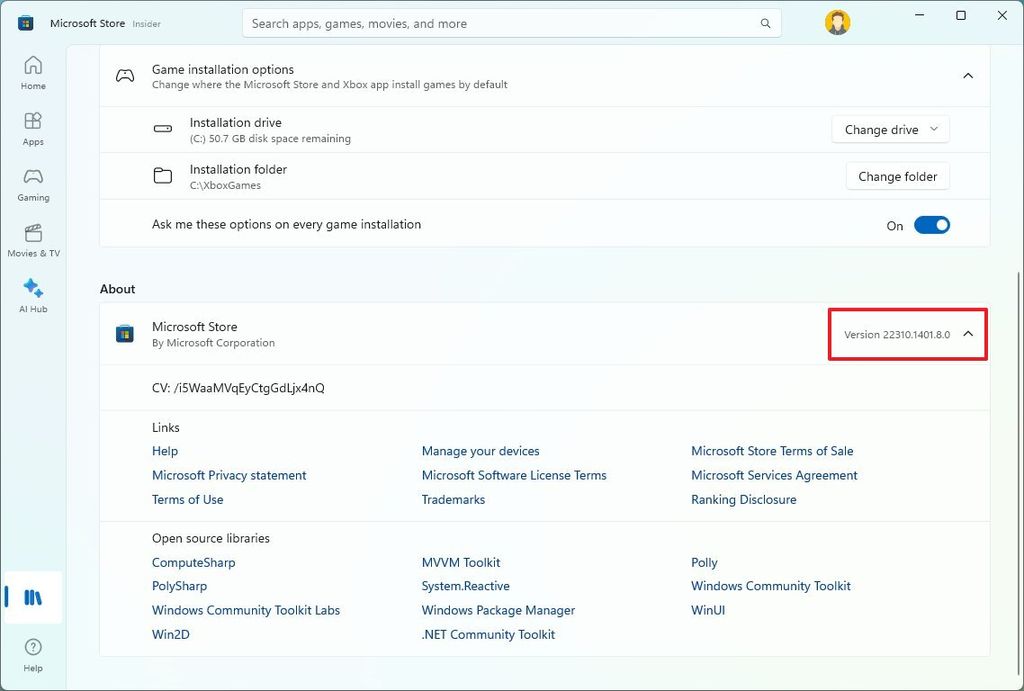Click the search apps input field
This screenshot has width=1024, height=691.
coord(500,24)
